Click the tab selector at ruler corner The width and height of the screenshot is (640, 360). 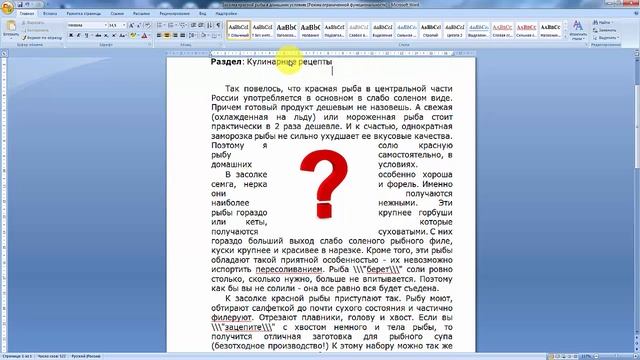(x=4, y=53)
